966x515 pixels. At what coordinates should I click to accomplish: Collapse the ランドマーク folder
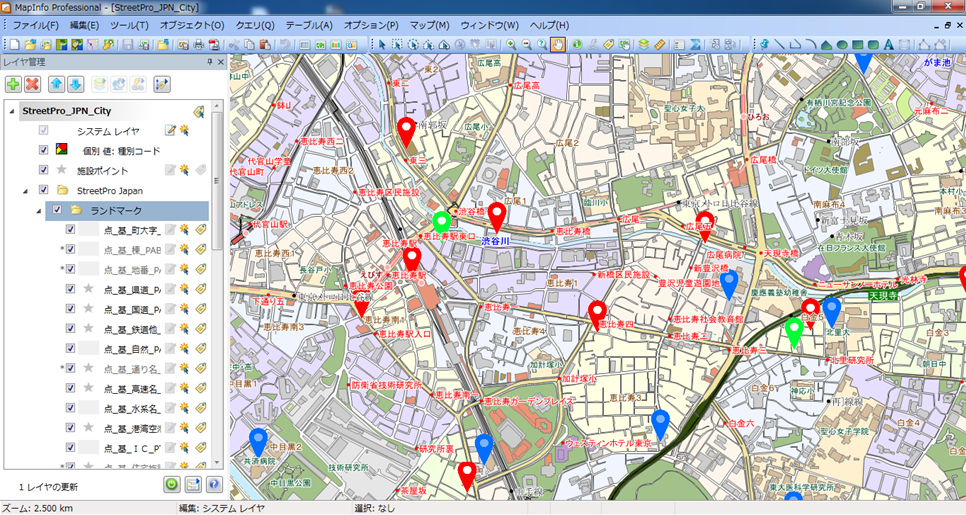coord(39,211)
